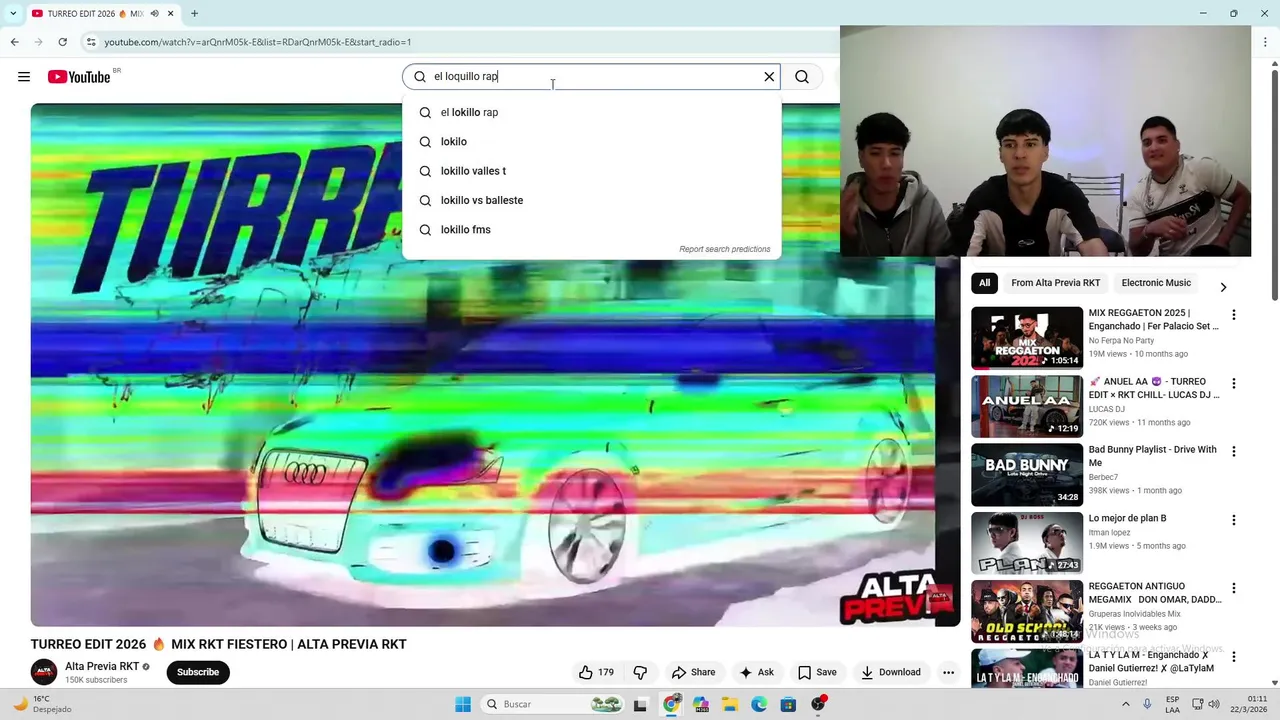Launch Microsoft Edge from the taskbar
Viewport: 1280px width, 720px height.
[x=759, y=704]
